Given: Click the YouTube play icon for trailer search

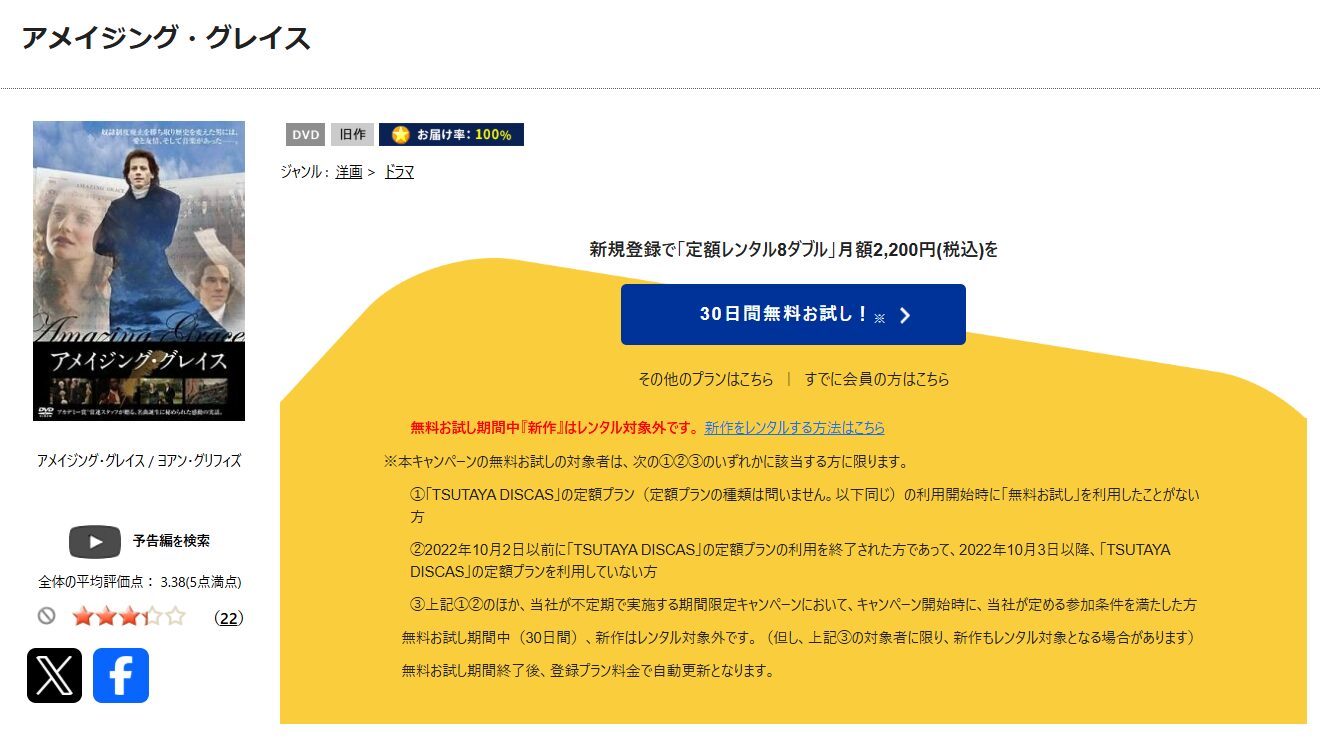Looking at the screenshot, I should (x=95, y=541).
